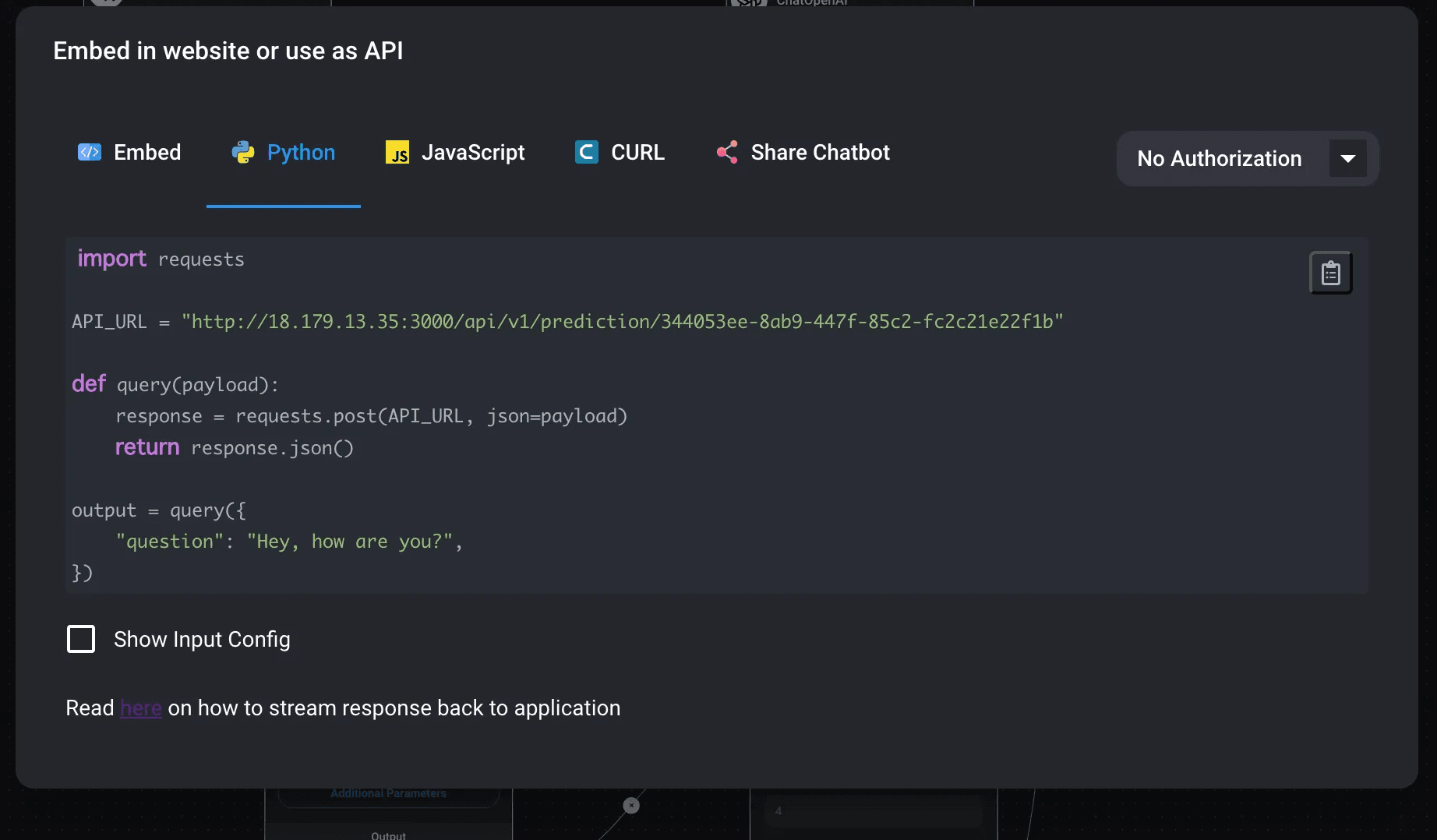Screen dimensions: 1437x840
Task: Open the 'here' streaming docs link
Action: coord(140,708)
